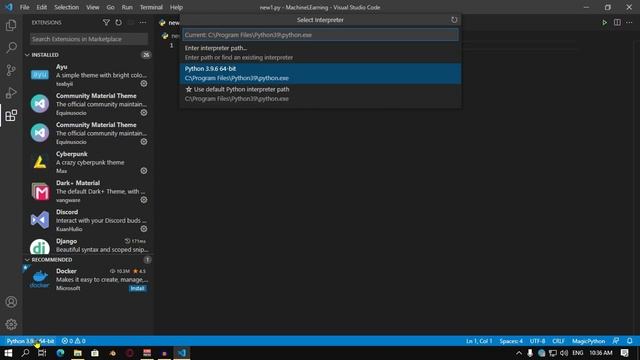
Task: Click Python 3.9 64-bit in status bar
Action: 30,341
